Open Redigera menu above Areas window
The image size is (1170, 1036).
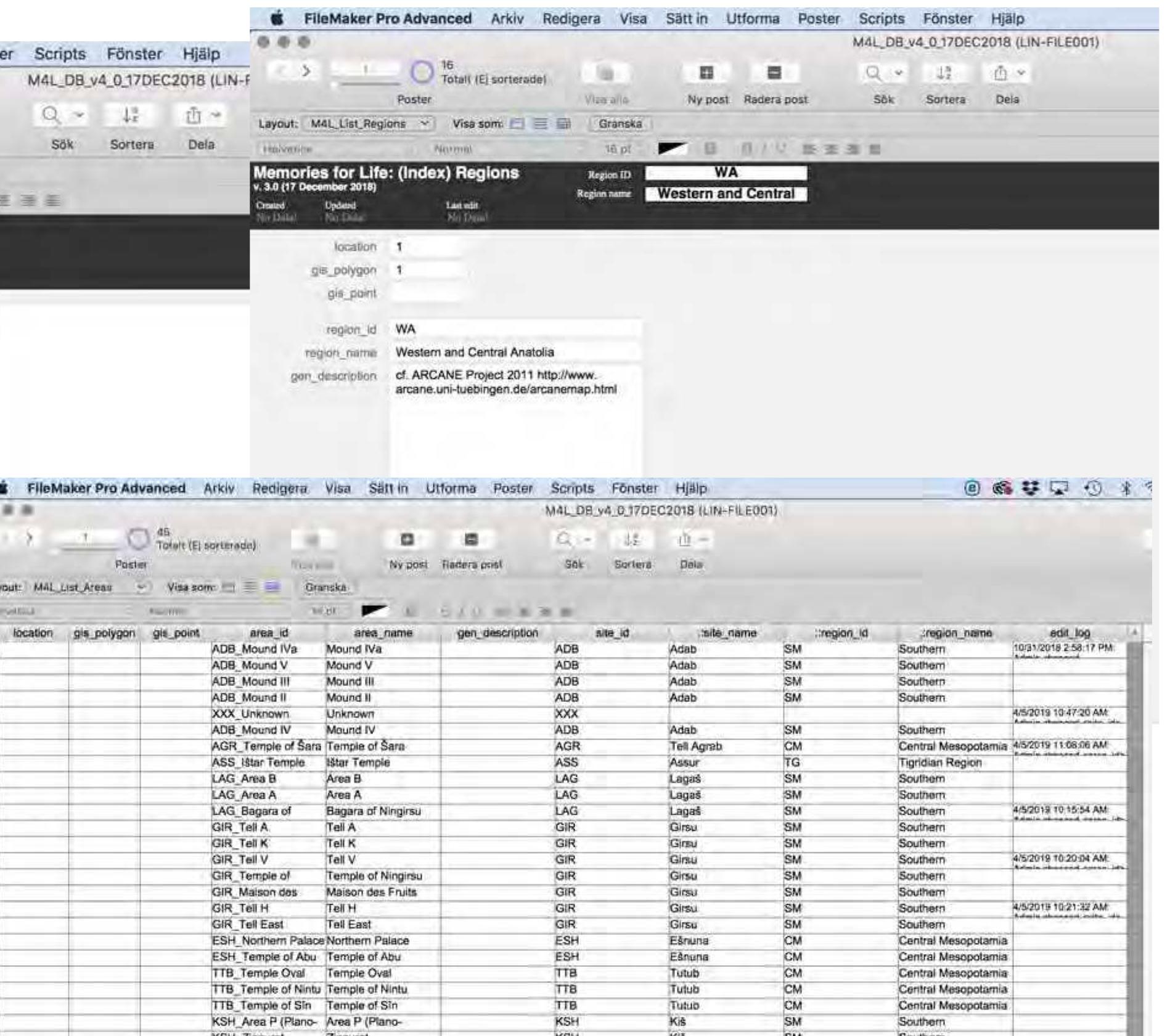click(x=279, y=489)
